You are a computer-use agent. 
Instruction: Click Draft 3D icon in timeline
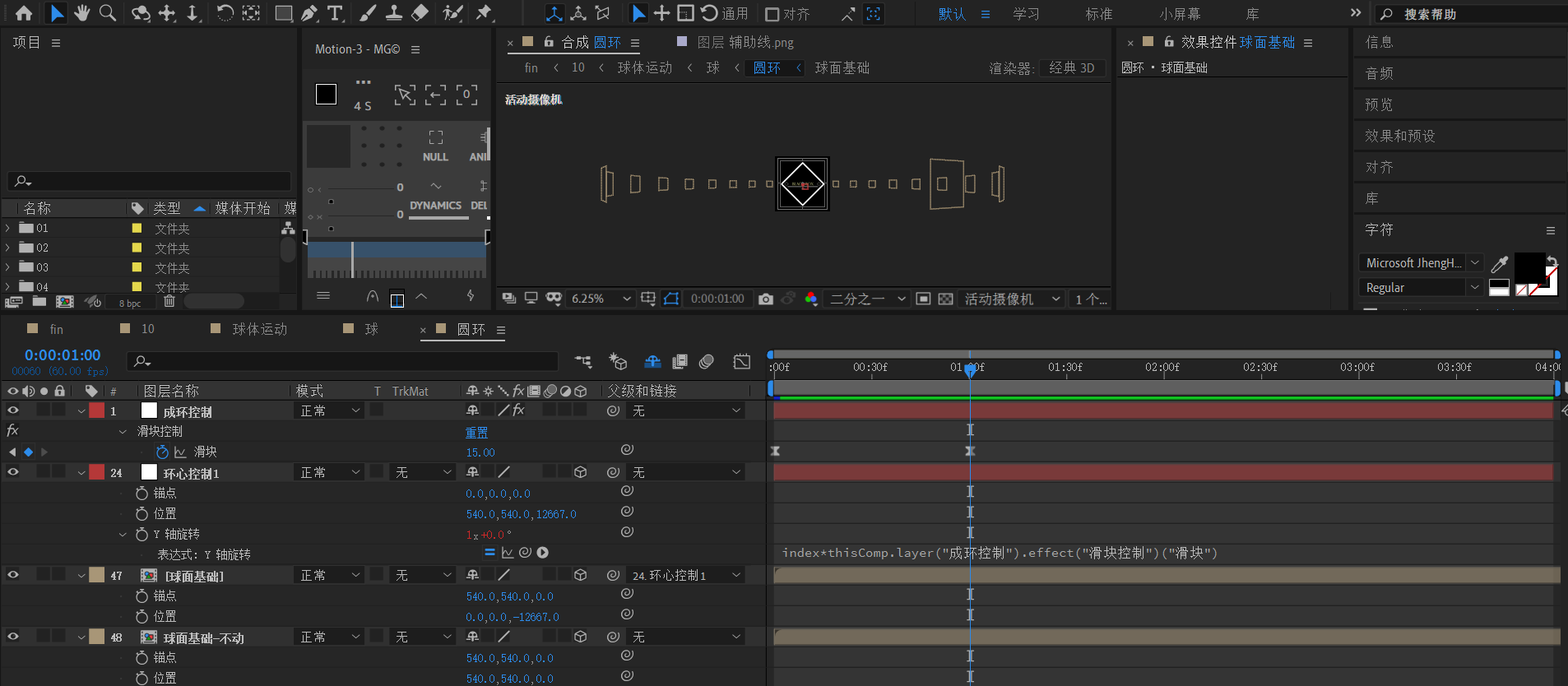618,362
